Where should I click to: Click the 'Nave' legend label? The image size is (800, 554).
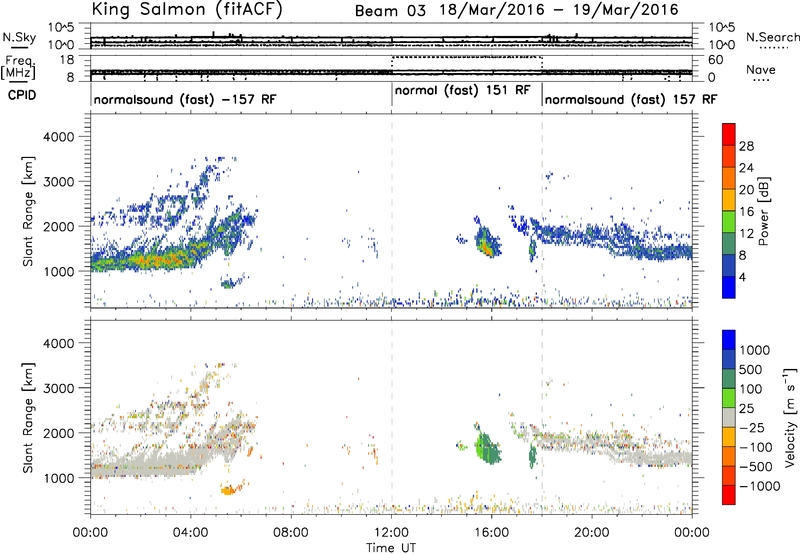pyautogui.click(x=761, y=69)
